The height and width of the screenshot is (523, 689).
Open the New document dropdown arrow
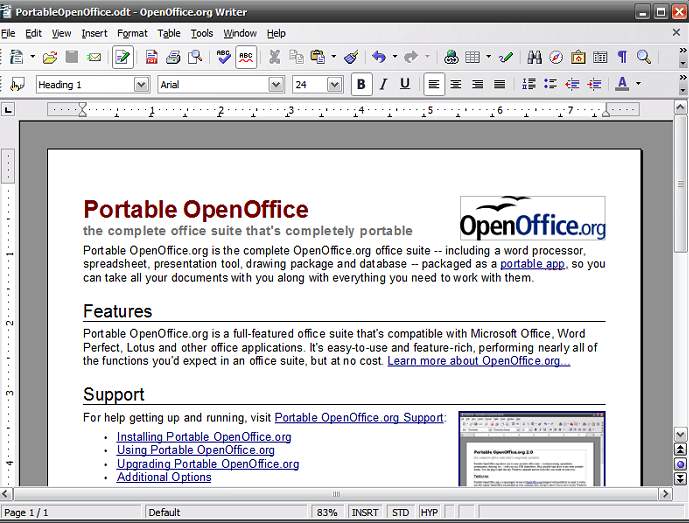pyautogui.click(x=33, y=57)
